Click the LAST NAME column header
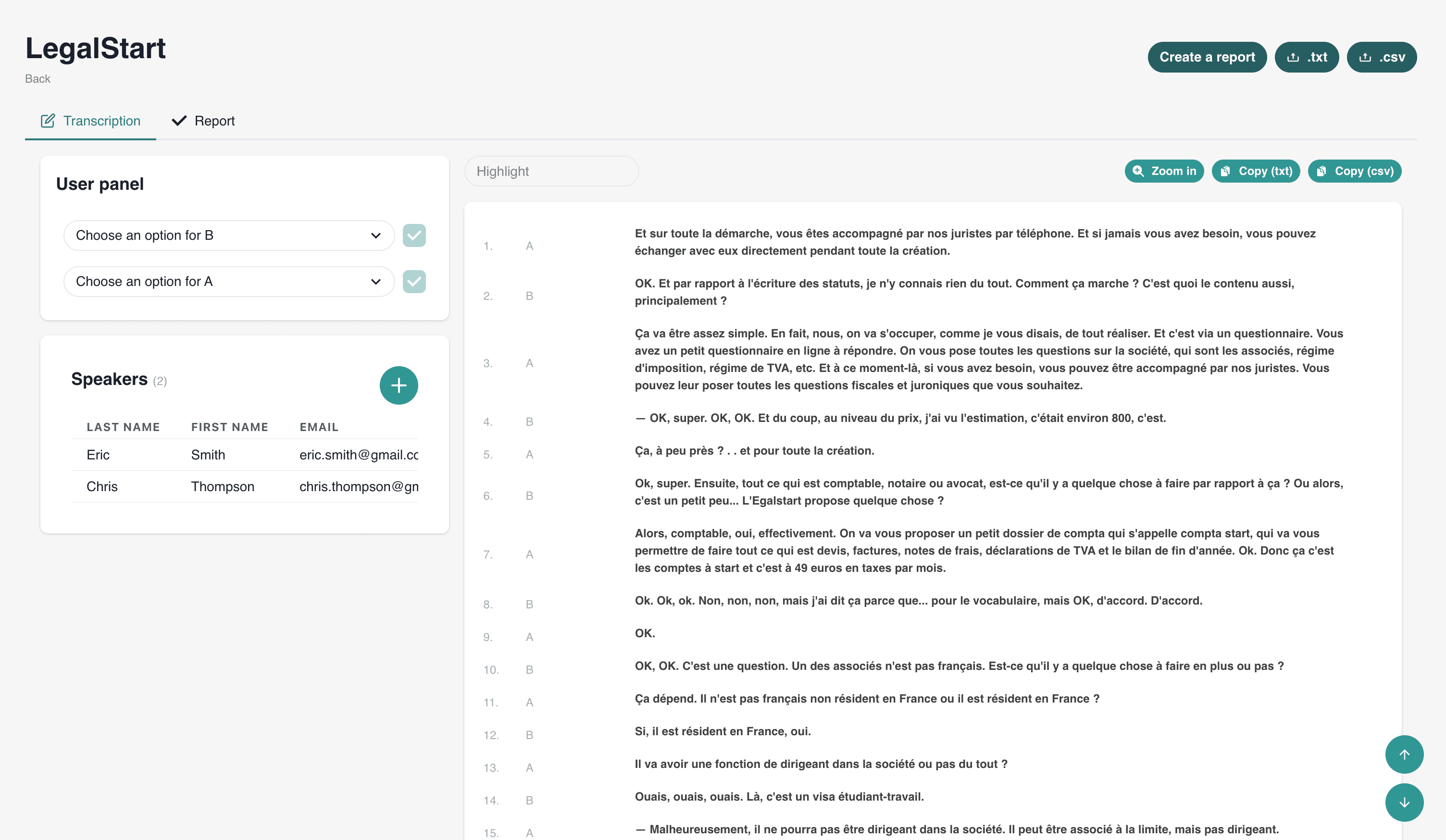The height and width of the screenshot is (840, 1446). pos(124,427)
